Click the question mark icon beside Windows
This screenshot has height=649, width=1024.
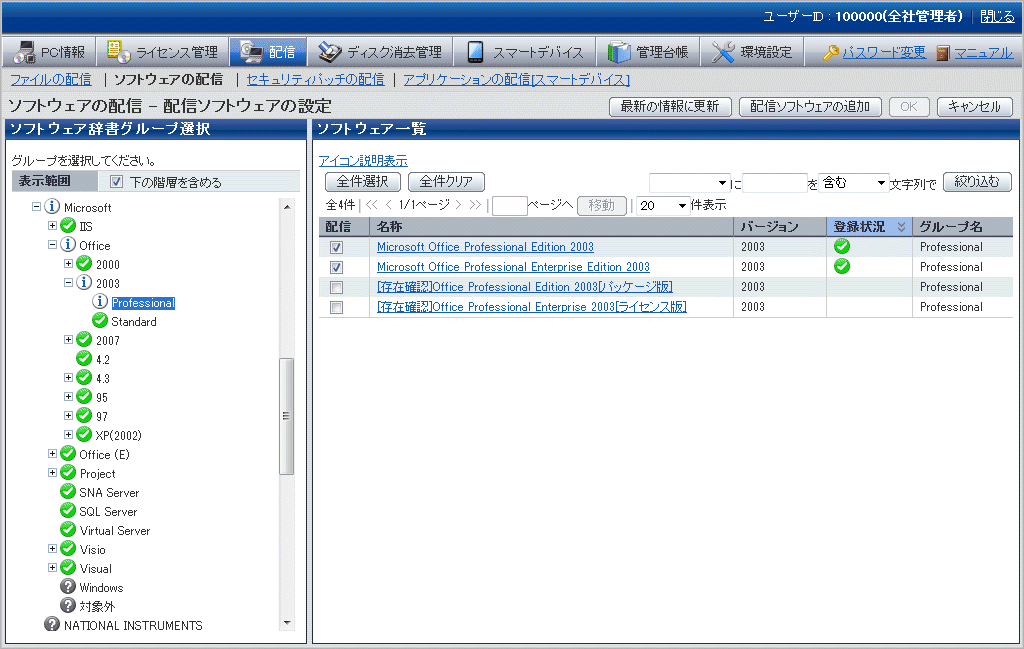click(x=68, y=586)
